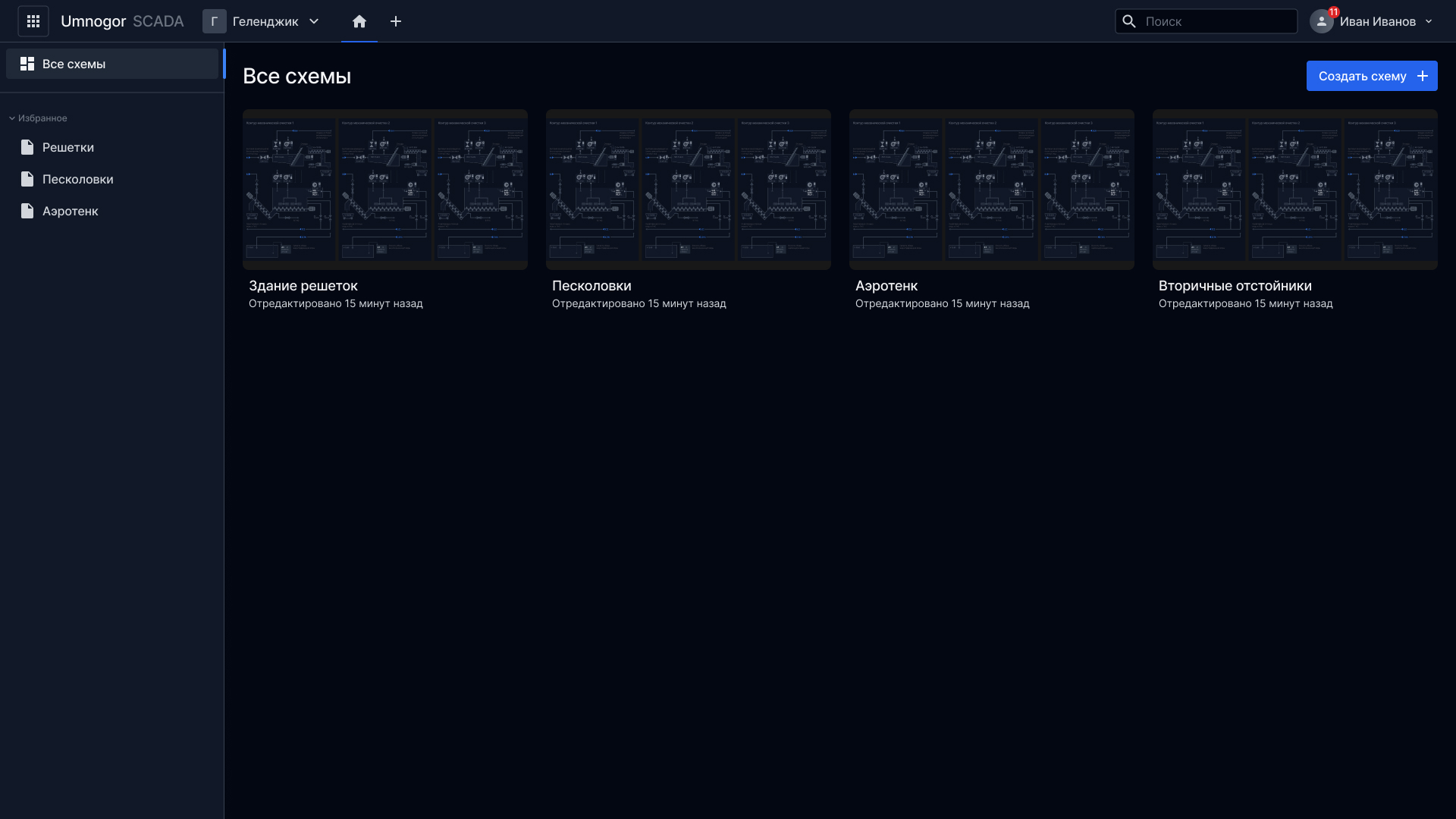Click the document icon beside Решетки
The image size is (1456, 819).
pos(27,147)
